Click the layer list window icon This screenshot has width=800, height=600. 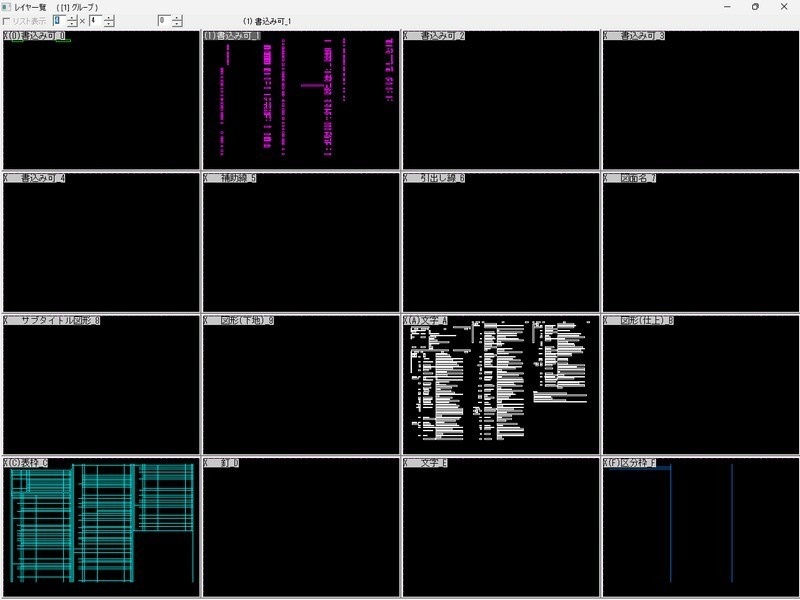coord(6,7)
